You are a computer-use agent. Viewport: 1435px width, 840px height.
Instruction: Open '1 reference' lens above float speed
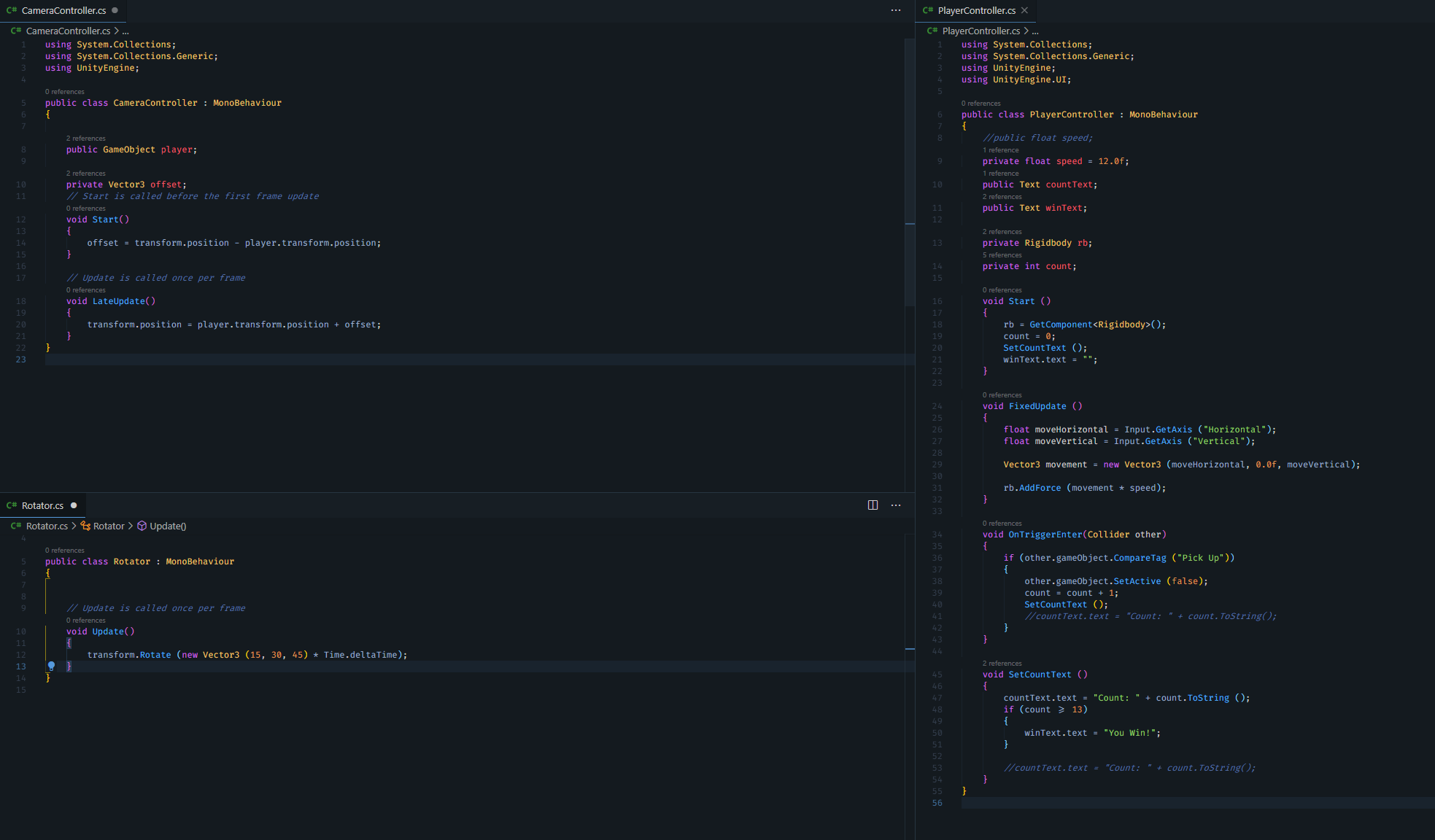click(1001, 150)
